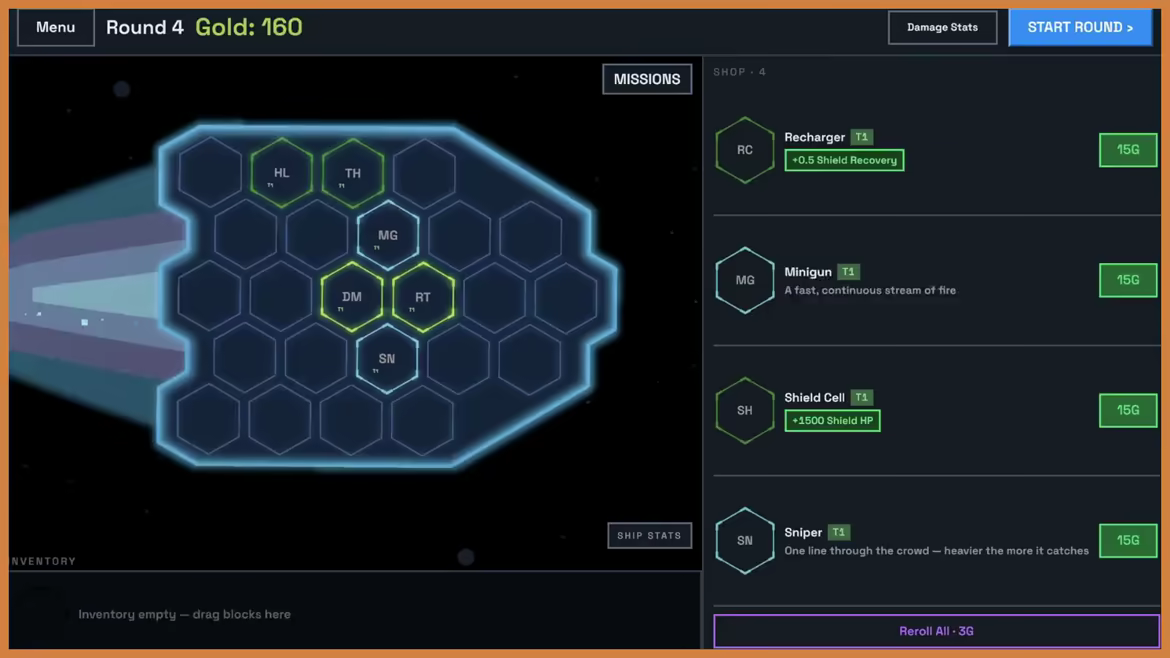Purchase the Shield Cell for 15G
Screen dimensions: 1170x658
(x=1127, y=410)
